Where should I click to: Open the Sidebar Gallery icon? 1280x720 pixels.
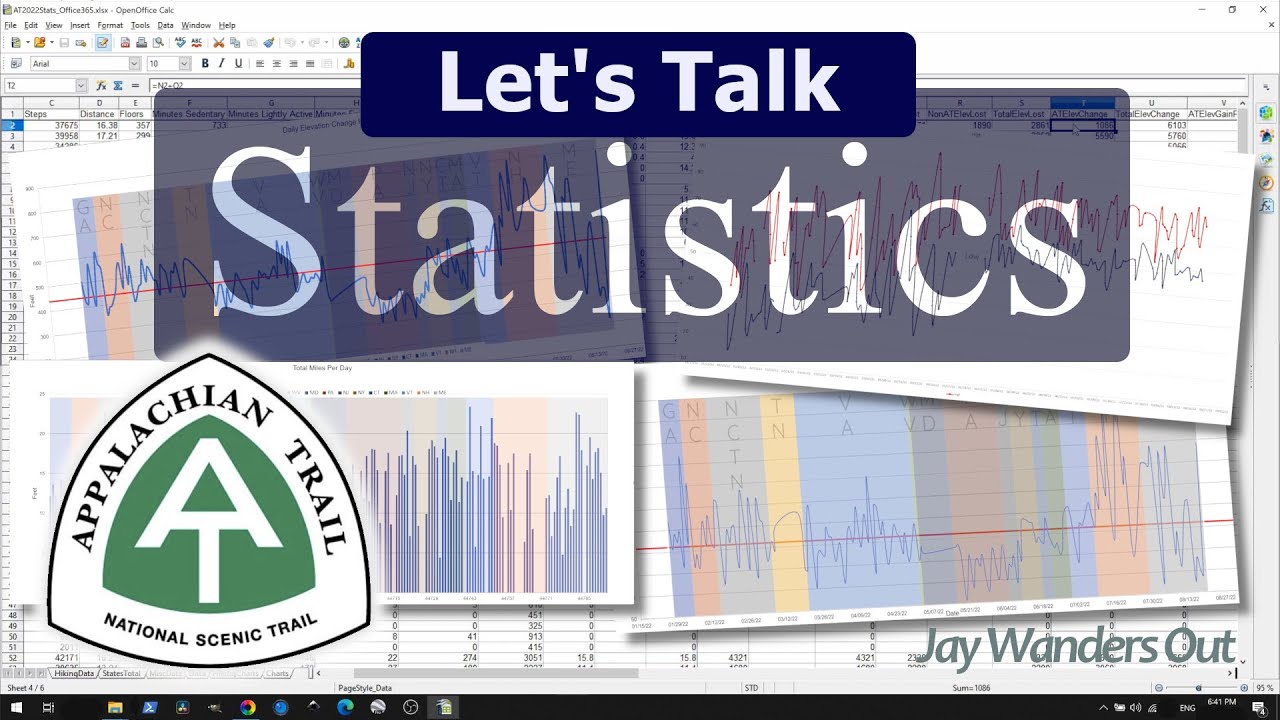1266,158
